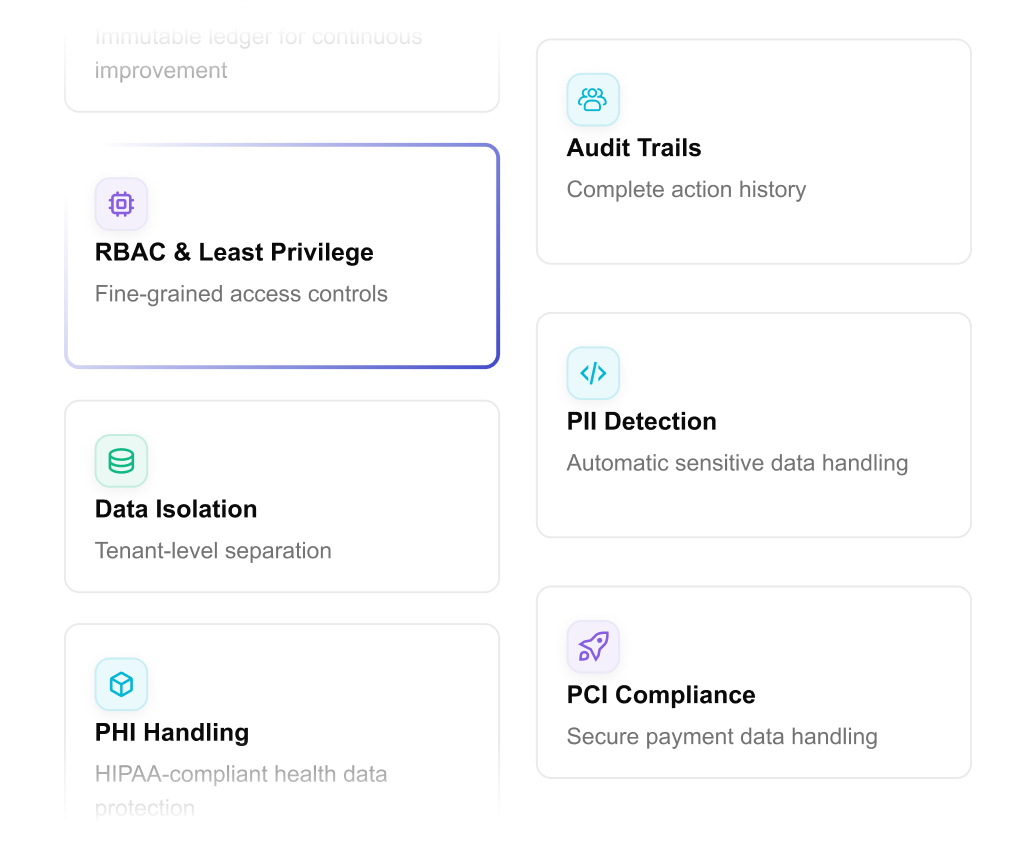Viewport: 1032px width, 854px height.
Task: Click the database icon on Data Isolation
Action: click(121, 461)
